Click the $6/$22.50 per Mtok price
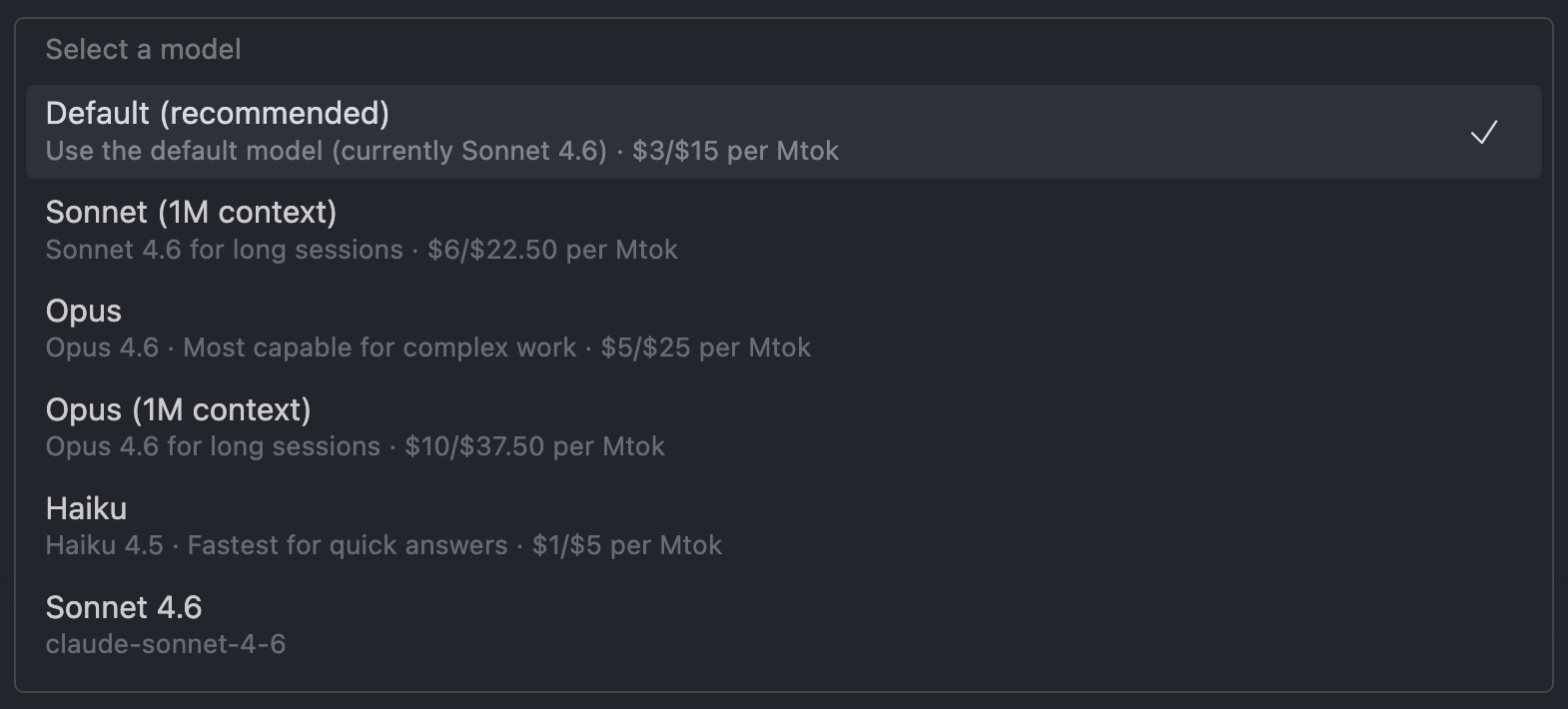Image resolution: width=1568 pixels, height=709 pixels. pyautogui.click(x=552, y=250)
